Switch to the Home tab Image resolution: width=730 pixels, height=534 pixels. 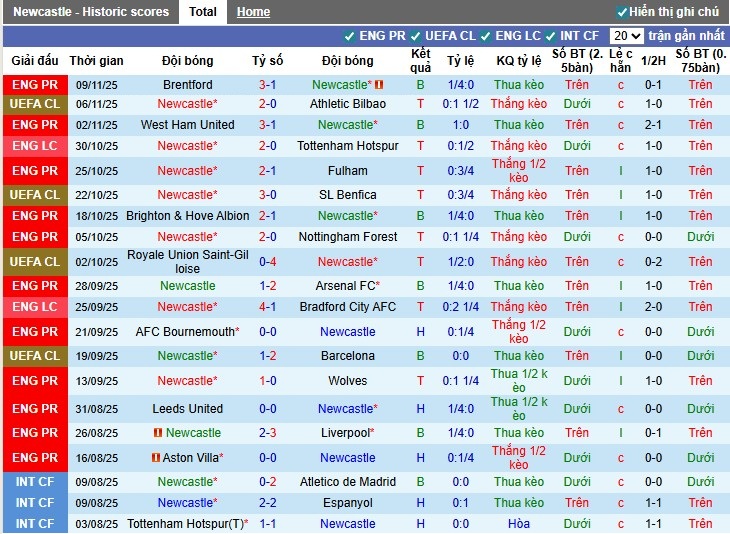pyautogui.click(x=253, y=12)
